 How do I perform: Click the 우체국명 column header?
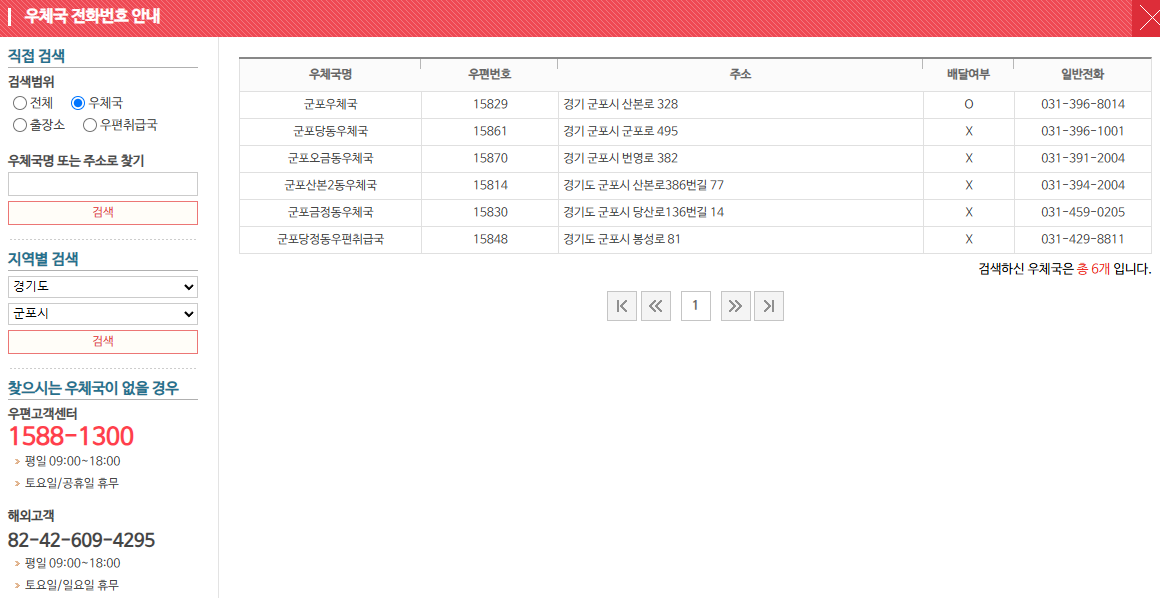(330, 75)
